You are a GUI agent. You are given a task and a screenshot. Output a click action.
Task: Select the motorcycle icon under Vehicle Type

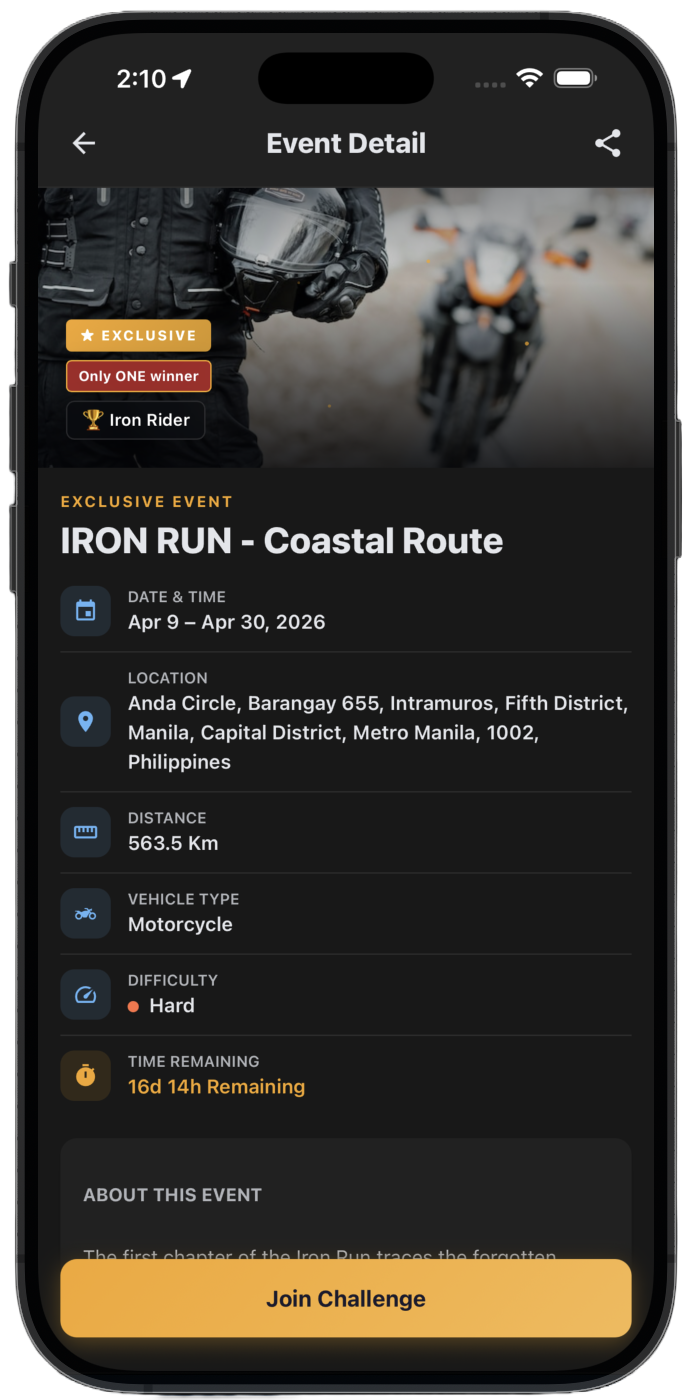coord(85,912)
